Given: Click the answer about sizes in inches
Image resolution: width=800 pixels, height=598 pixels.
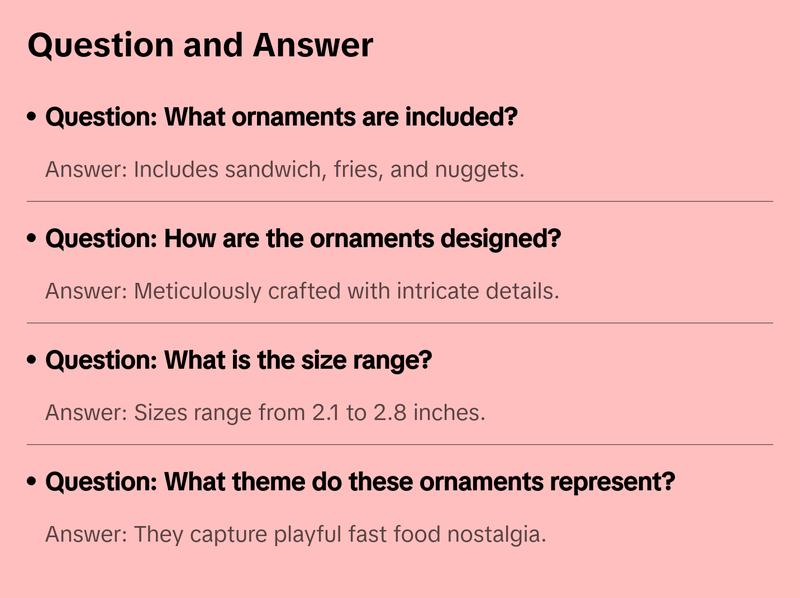Looking at the screenshot, I should [x=265, y=412].
